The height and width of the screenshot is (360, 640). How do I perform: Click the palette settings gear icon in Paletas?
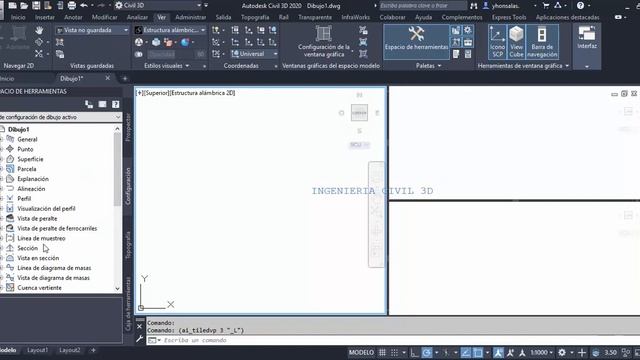coord(468,30)
